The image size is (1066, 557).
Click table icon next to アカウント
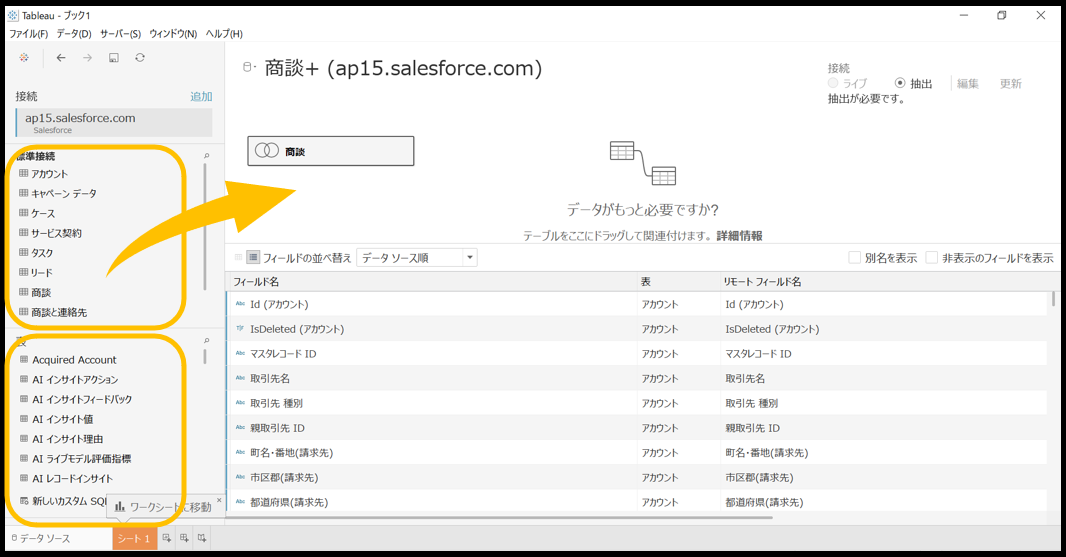pyautogui.click(x=24, y=173)
